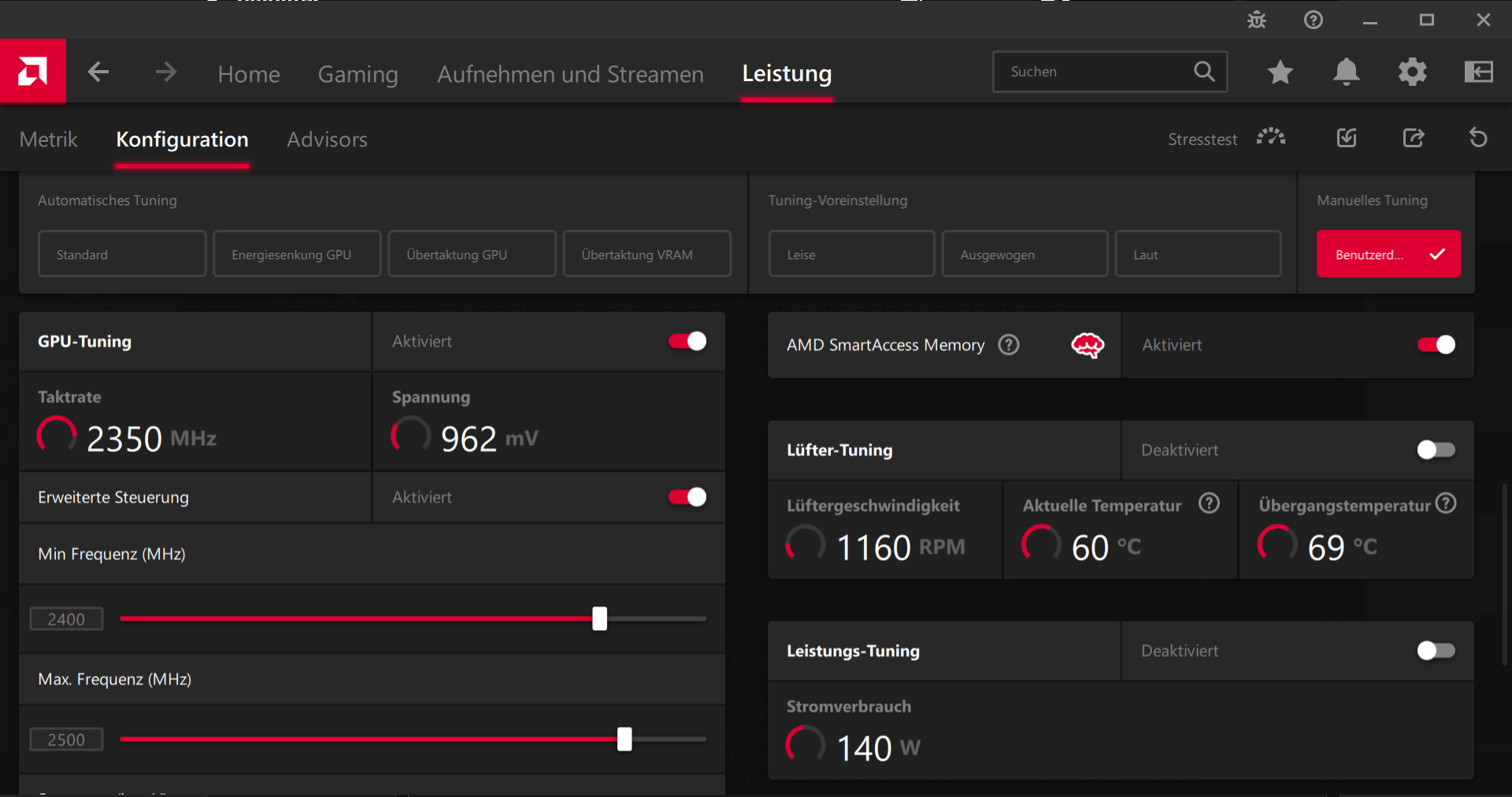Viewport: 1512px width, 797px height.
Task: Click the search magnifier icon
Action: click(x=1204, y=72)
